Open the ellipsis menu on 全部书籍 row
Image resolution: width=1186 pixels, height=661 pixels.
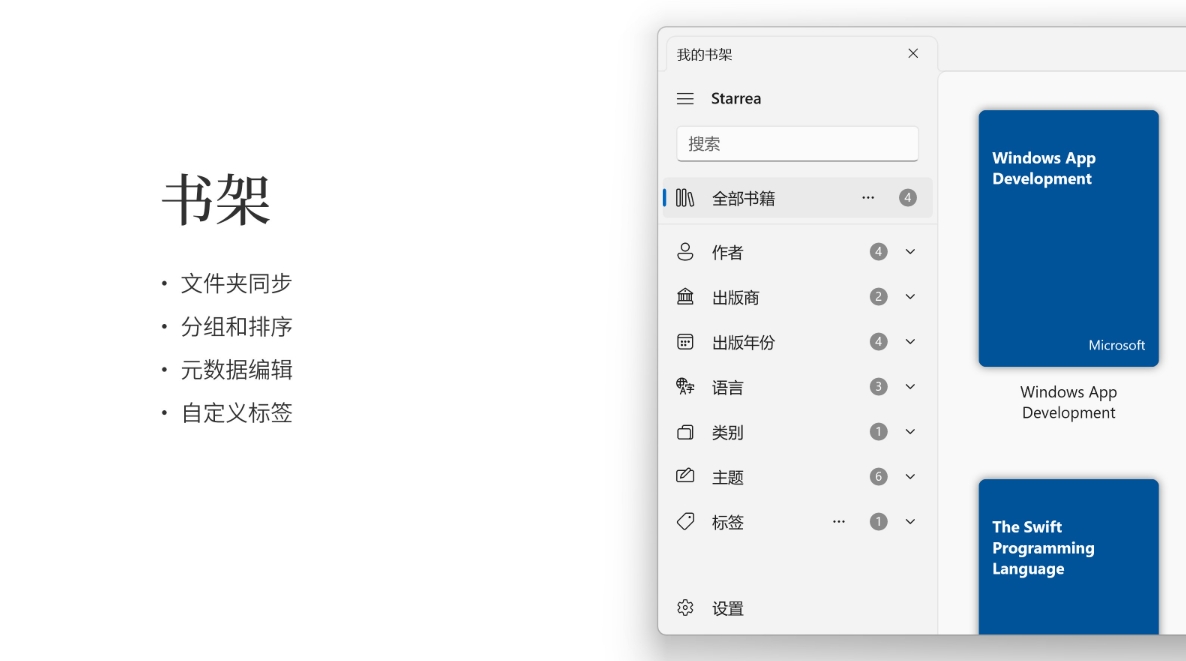[868, 197]
